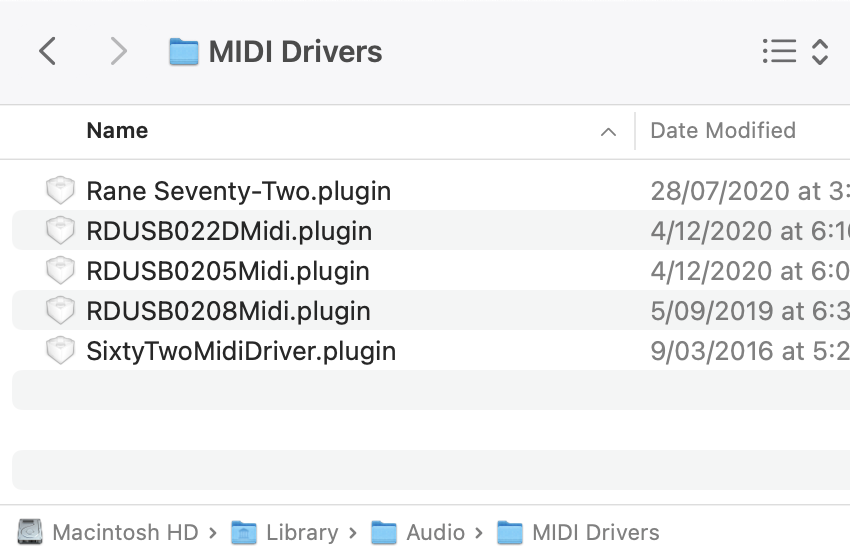Click the 28/07/2020 date modified cell
Image resolution: width=850 pixels, height=556 pixels.
[750, 191]
